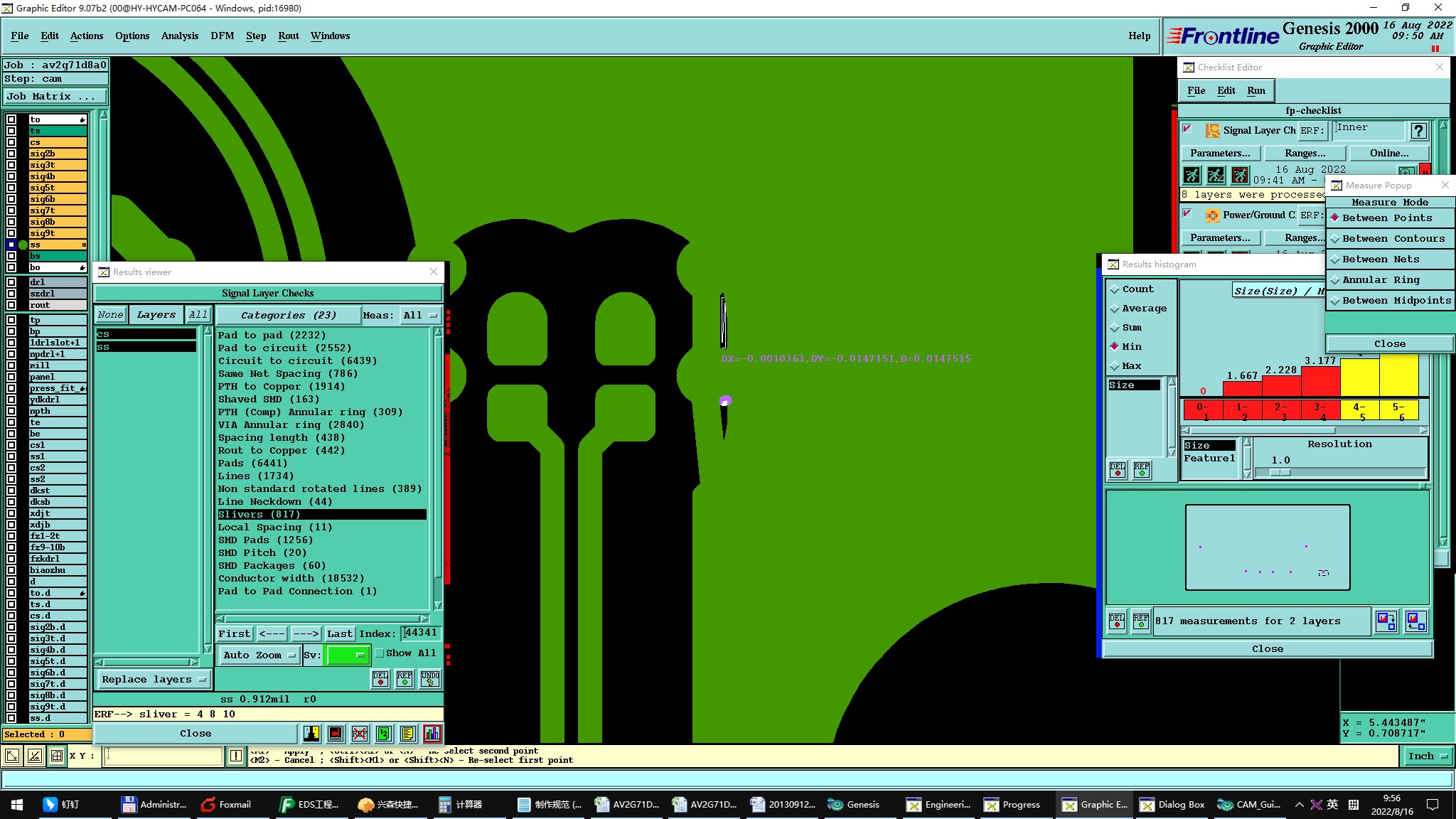The width and height of the screenshot is (1456, 819).
Task: Open Rout menu
Action: pyautogui.click(x=289, y=36)
